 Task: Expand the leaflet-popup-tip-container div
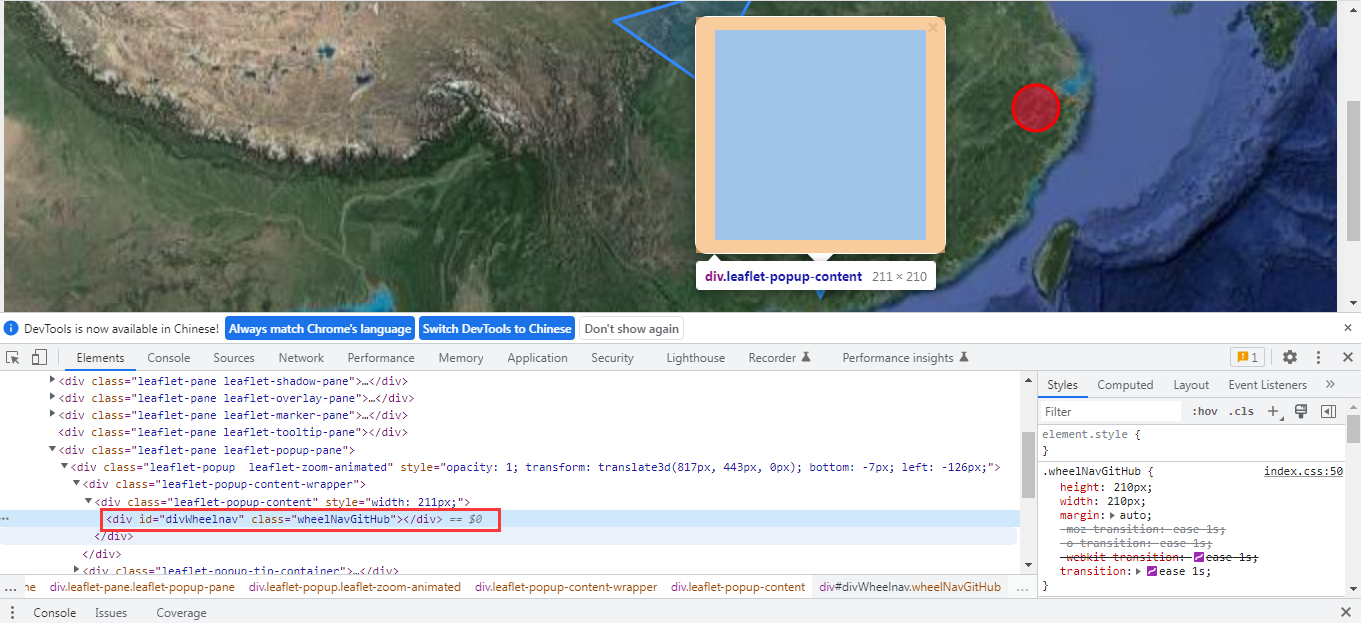[x=77, y=570]
